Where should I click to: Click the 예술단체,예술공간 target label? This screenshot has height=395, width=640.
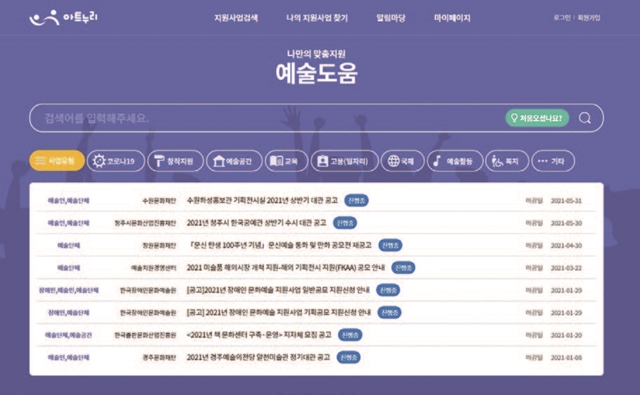(69, 335)
